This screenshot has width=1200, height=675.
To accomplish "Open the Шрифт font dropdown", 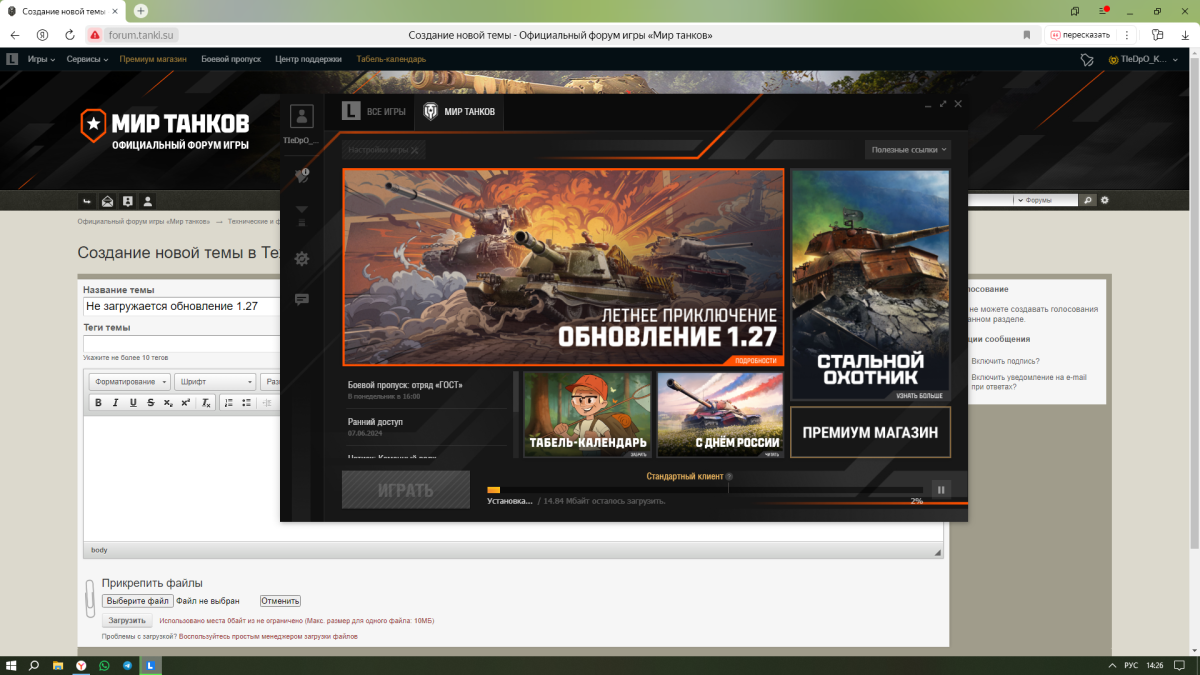I will (x=216, y=382).
